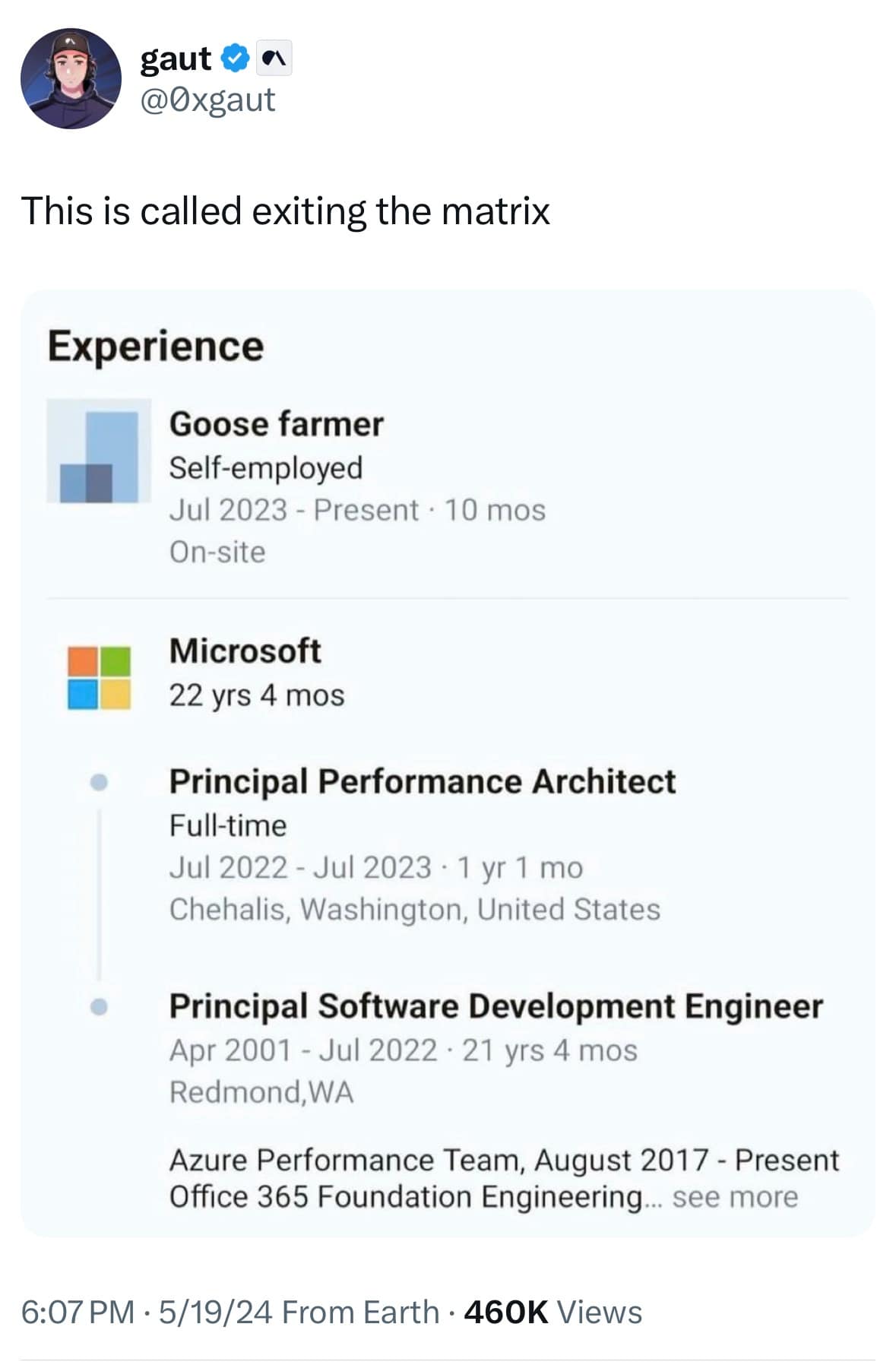
Task: Select the Goose farmer job title
Action: tap(276, 424)
